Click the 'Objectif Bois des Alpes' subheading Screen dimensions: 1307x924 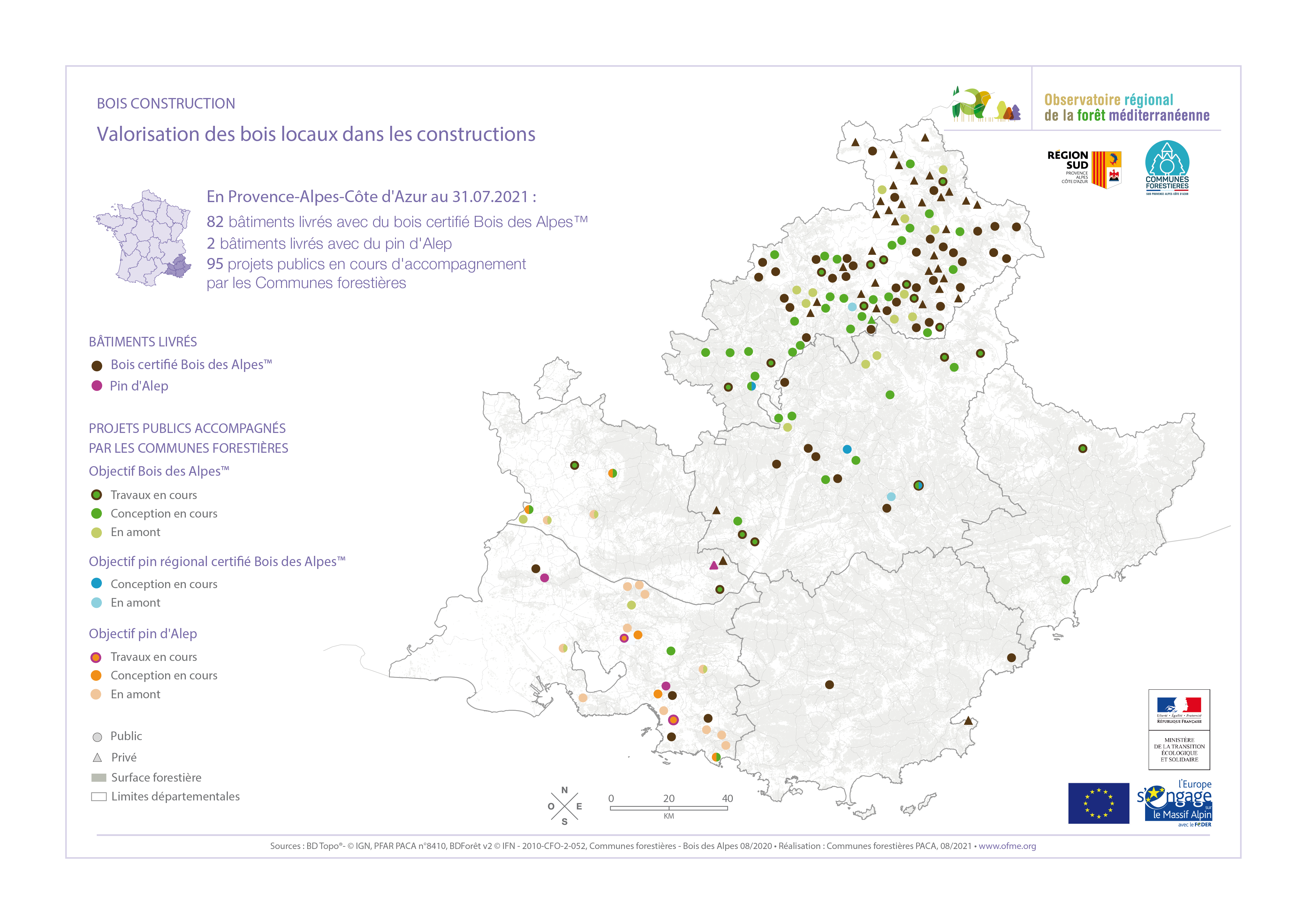pos(159,471)
